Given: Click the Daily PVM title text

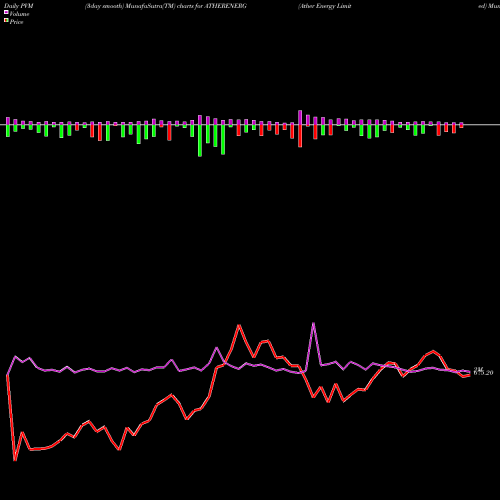Looking at the screenshot, I should (19, 6).
